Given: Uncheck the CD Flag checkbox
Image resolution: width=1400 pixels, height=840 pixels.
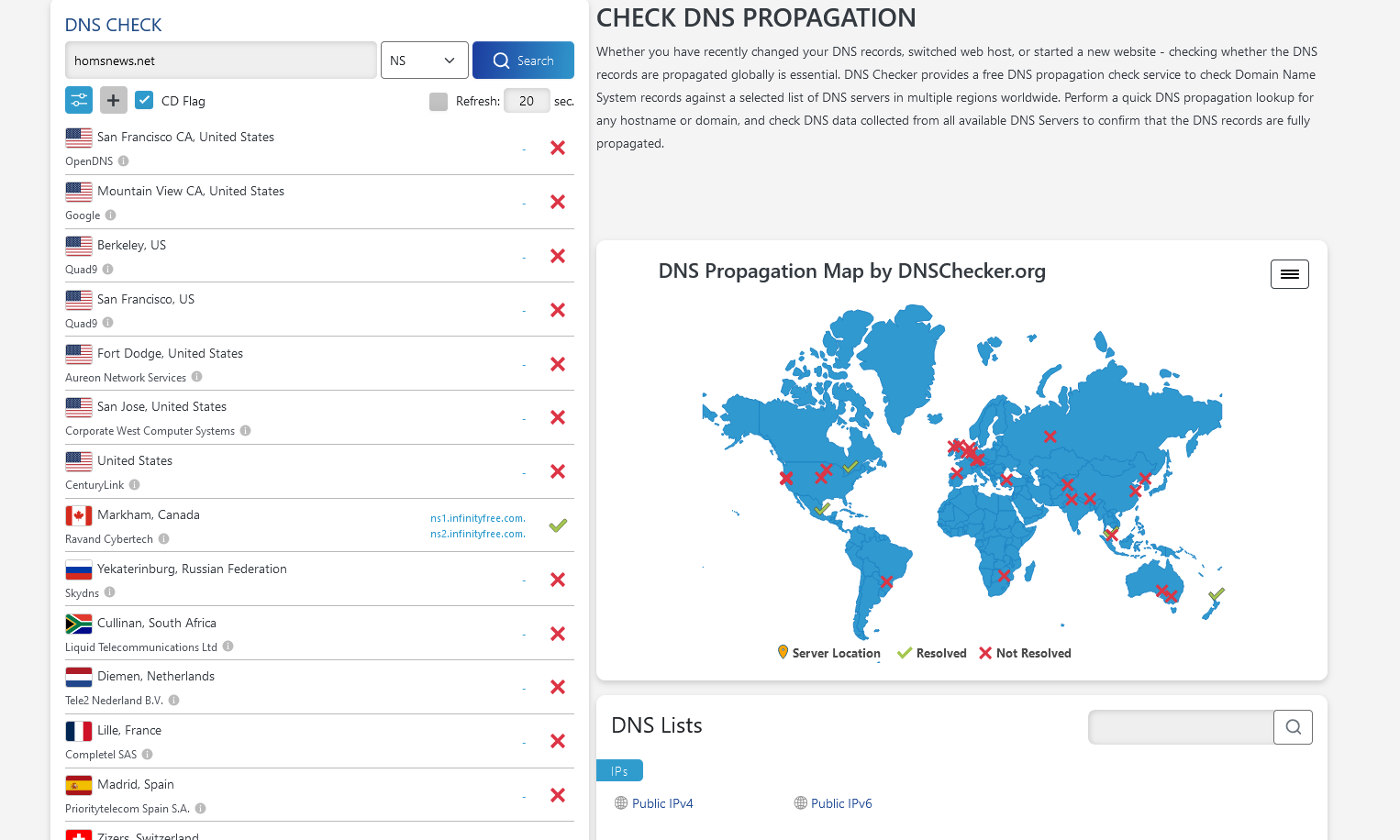Looking at the screenshot, I should pos(144,100).
